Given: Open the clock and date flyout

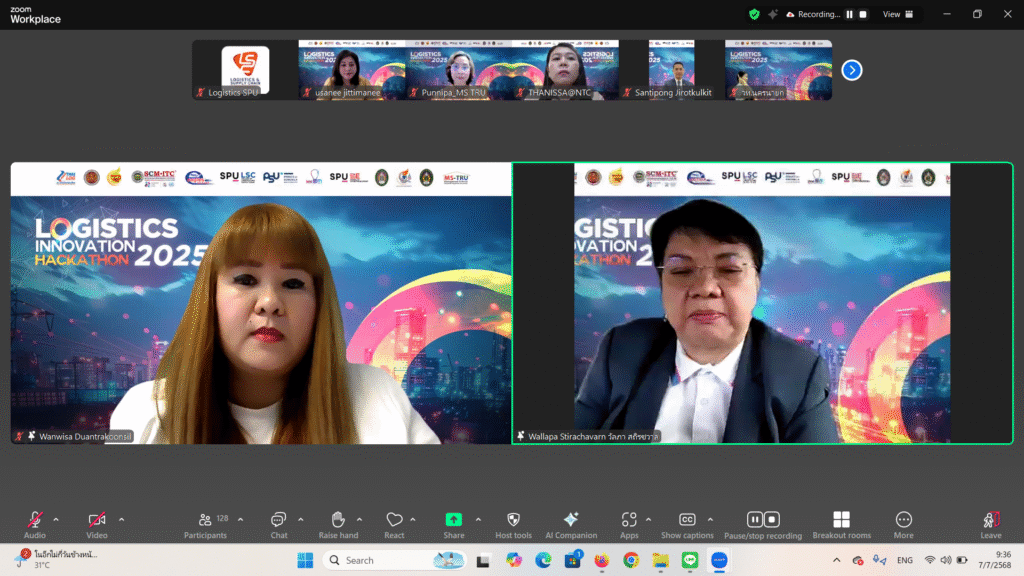Looking at the screenshot, I should coord(995,560).
